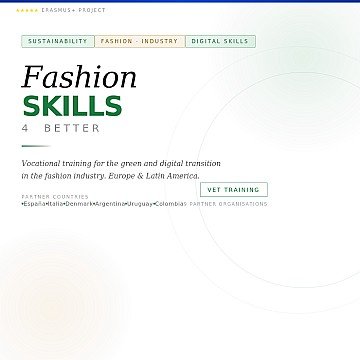Click 'Italia' in the countries list

55,204
